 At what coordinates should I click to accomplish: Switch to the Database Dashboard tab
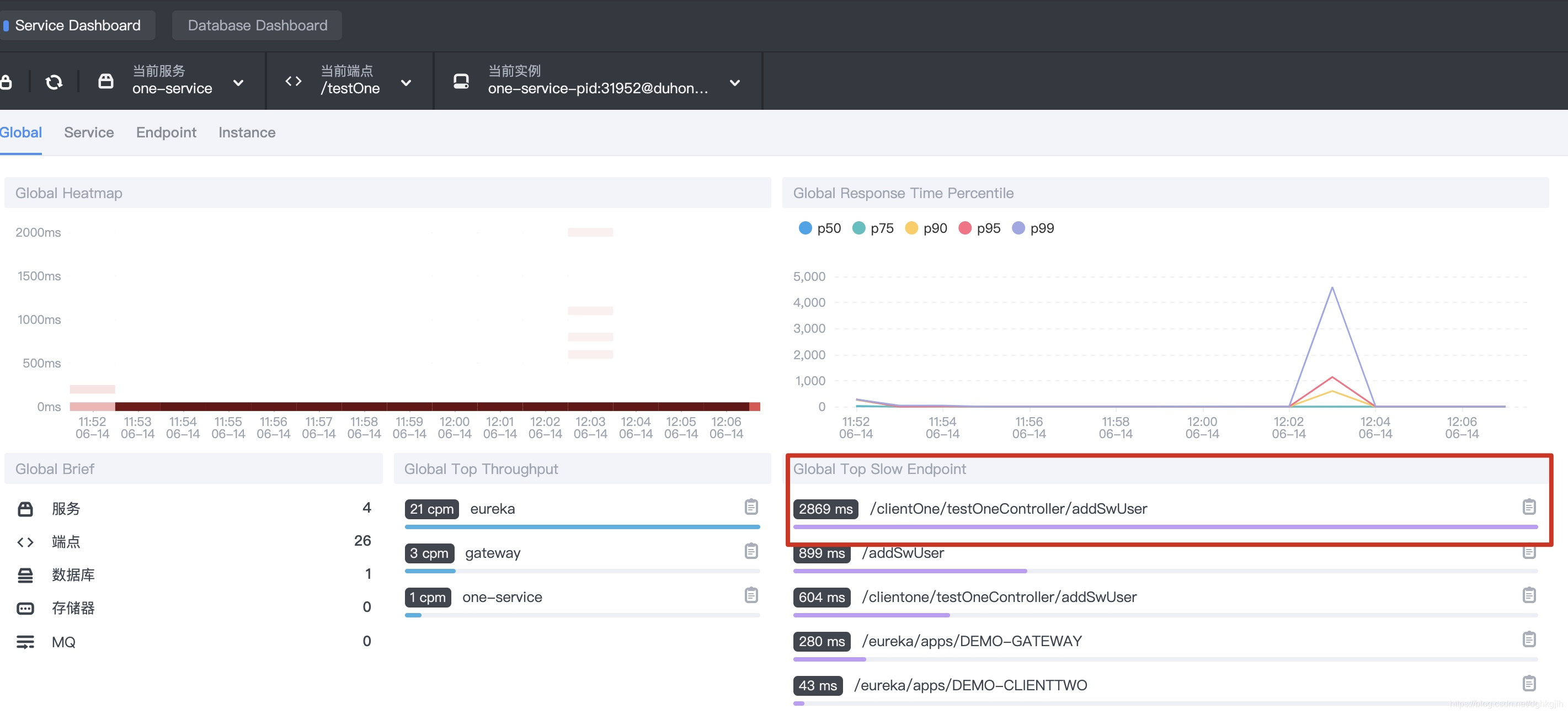pyautogui.click(x=257, y=25)
